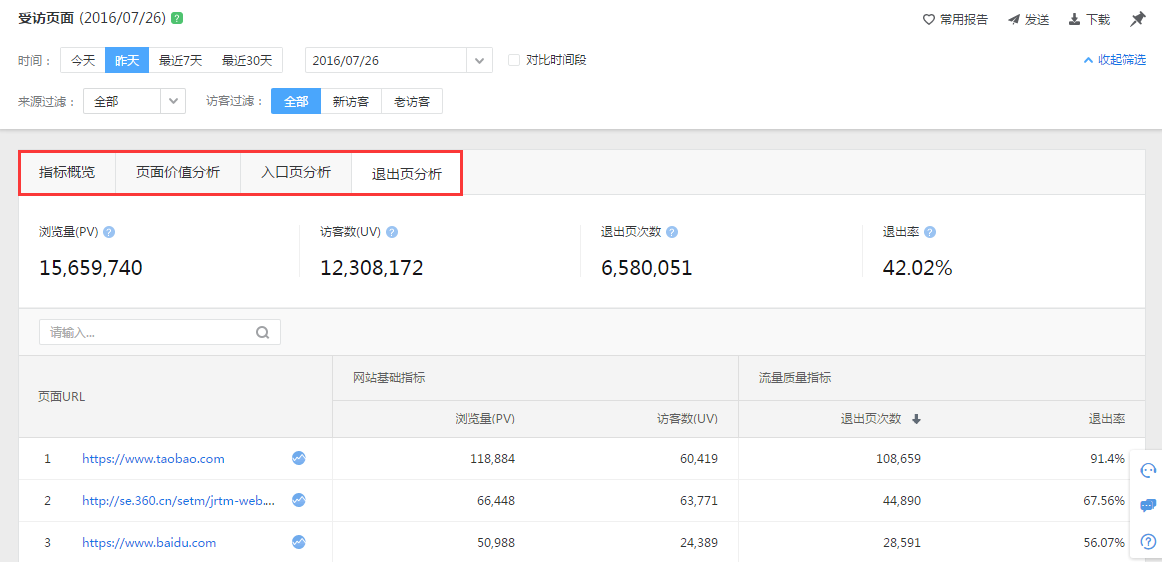Select 新访客 visitor filter
1162x562 pixels.
pos(351,102)
